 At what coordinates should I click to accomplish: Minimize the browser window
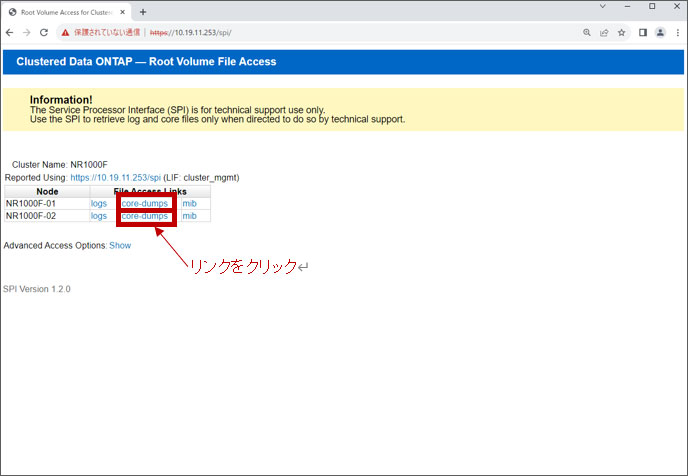627,6
